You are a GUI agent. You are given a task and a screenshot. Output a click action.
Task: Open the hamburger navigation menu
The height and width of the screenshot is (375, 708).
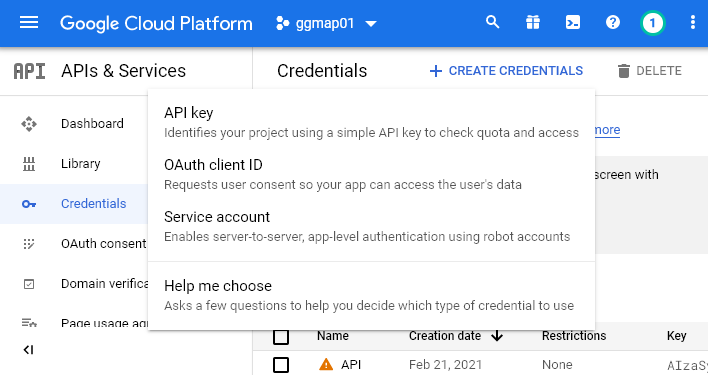tap(29, 23)
